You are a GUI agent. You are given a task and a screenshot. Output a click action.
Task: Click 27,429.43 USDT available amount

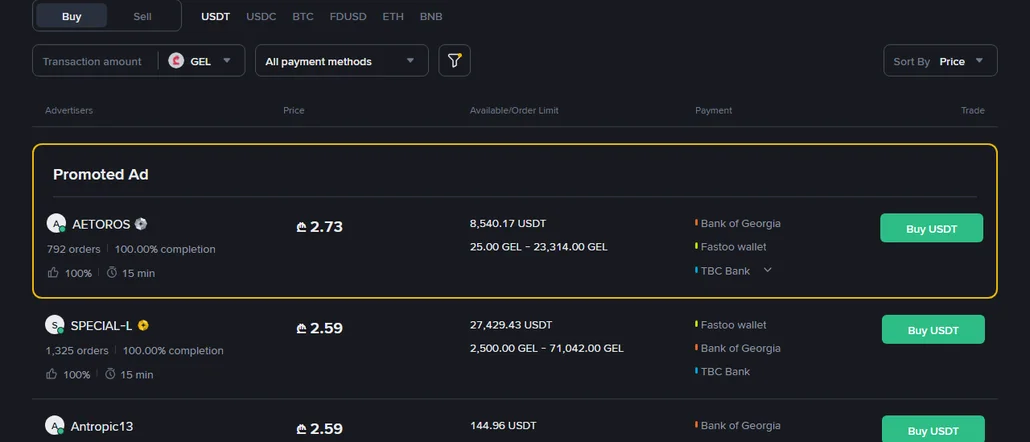511,325
